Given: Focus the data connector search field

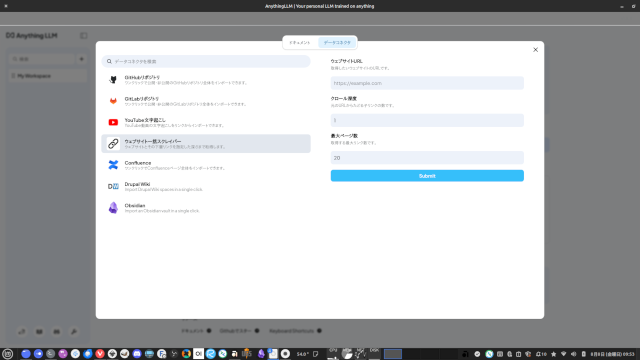Looking at the screenshot, I should tap(206, 61).
